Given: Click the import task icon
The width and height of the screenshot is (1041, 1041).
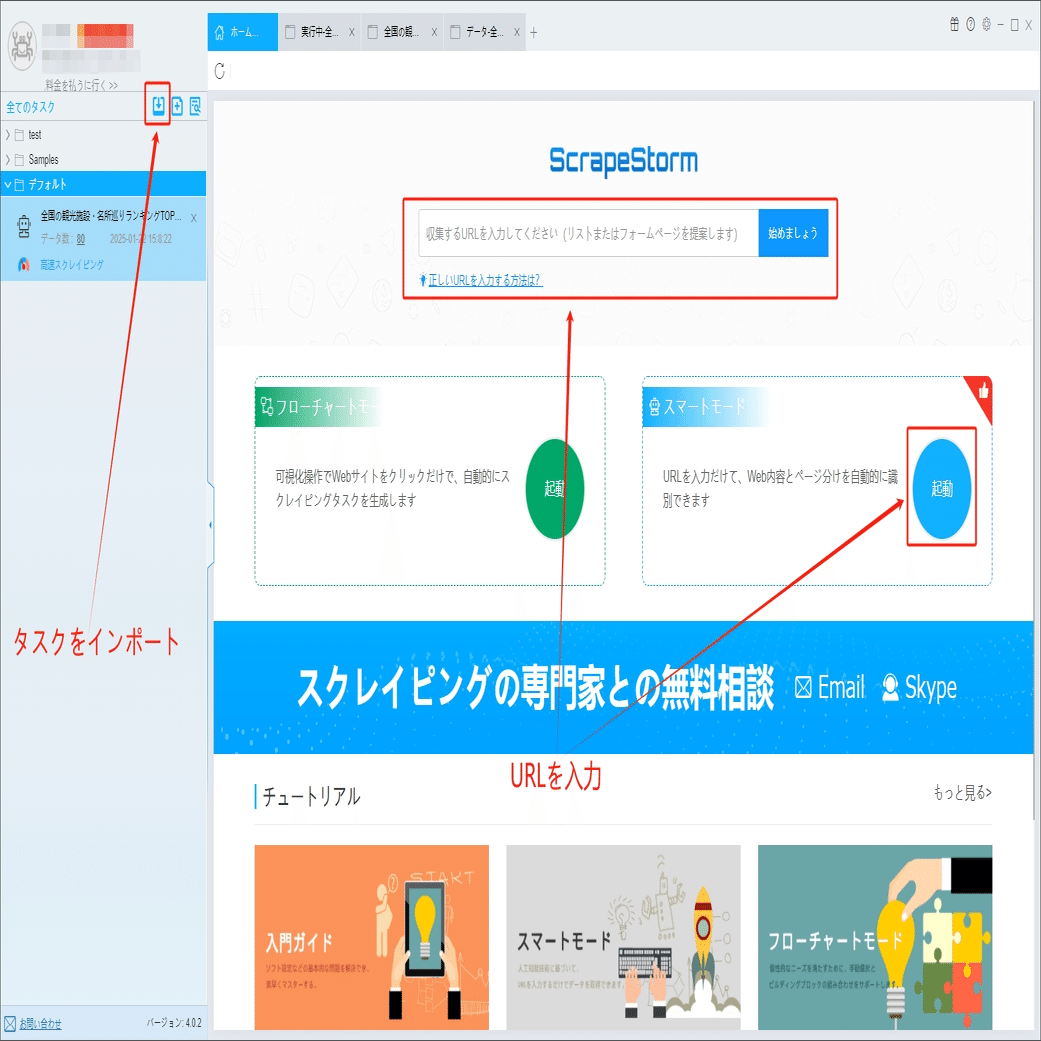Looking at the screenshot, I should pyautogui.click(x=158, y=105).
